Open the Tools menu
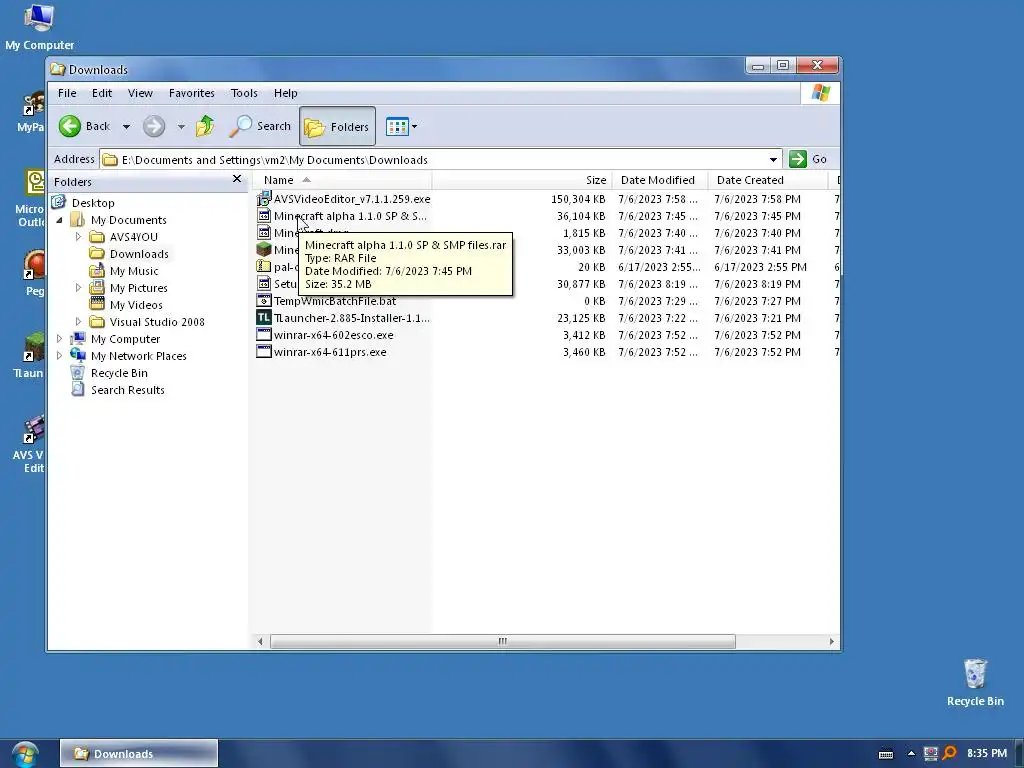The height and width of the screenshot is (768, 1024). 244,93
